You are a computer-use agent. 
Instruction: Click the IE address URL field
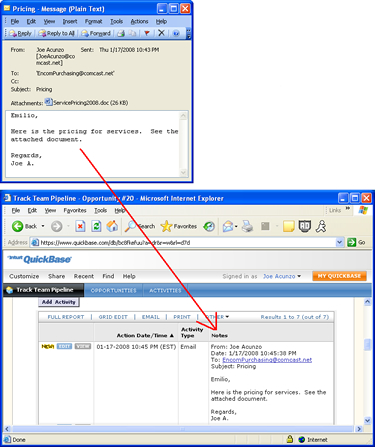[x=187, y=242]
